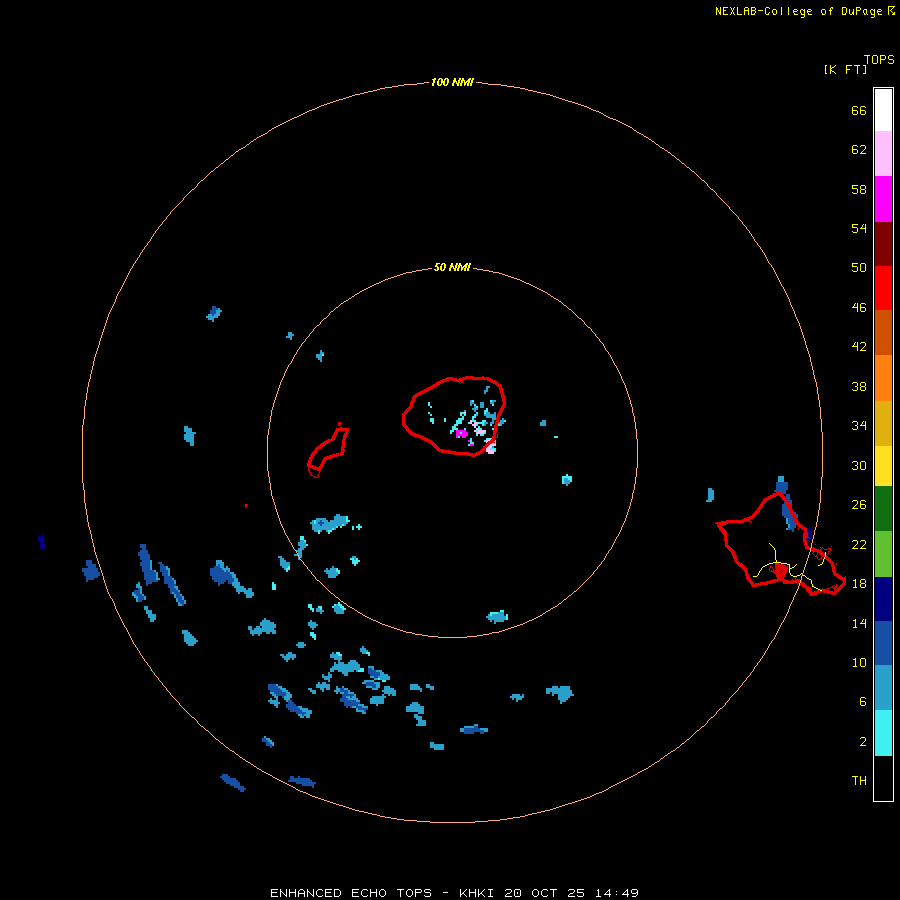Click the '50 NMI' range ring label

[x=452, y=267]
